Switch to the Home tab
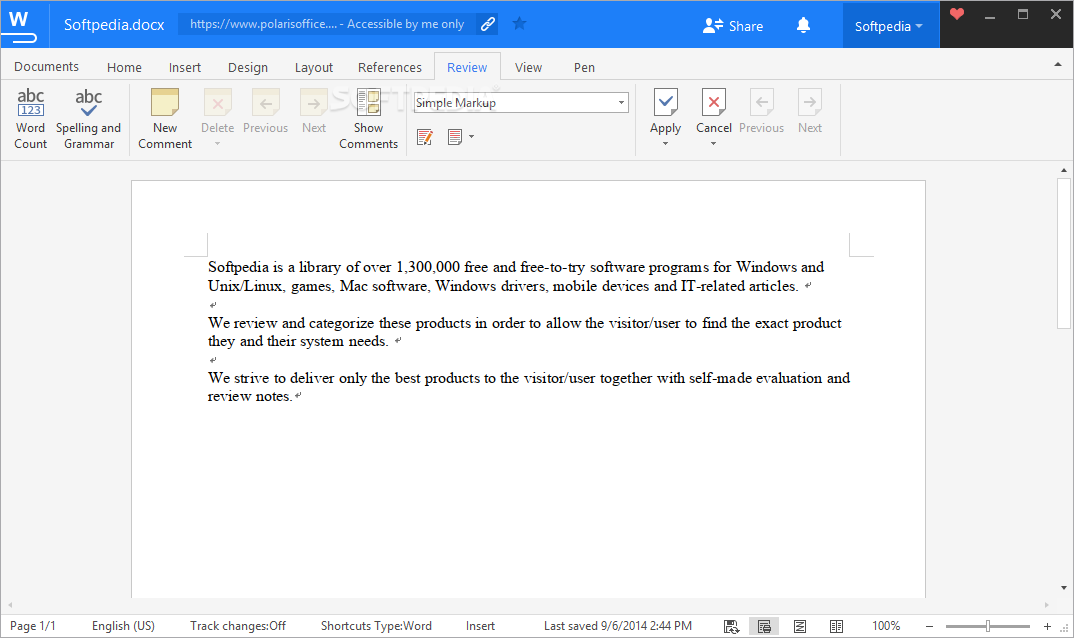The width and height of the screenshot is (1074, 638). pos(124,67)
